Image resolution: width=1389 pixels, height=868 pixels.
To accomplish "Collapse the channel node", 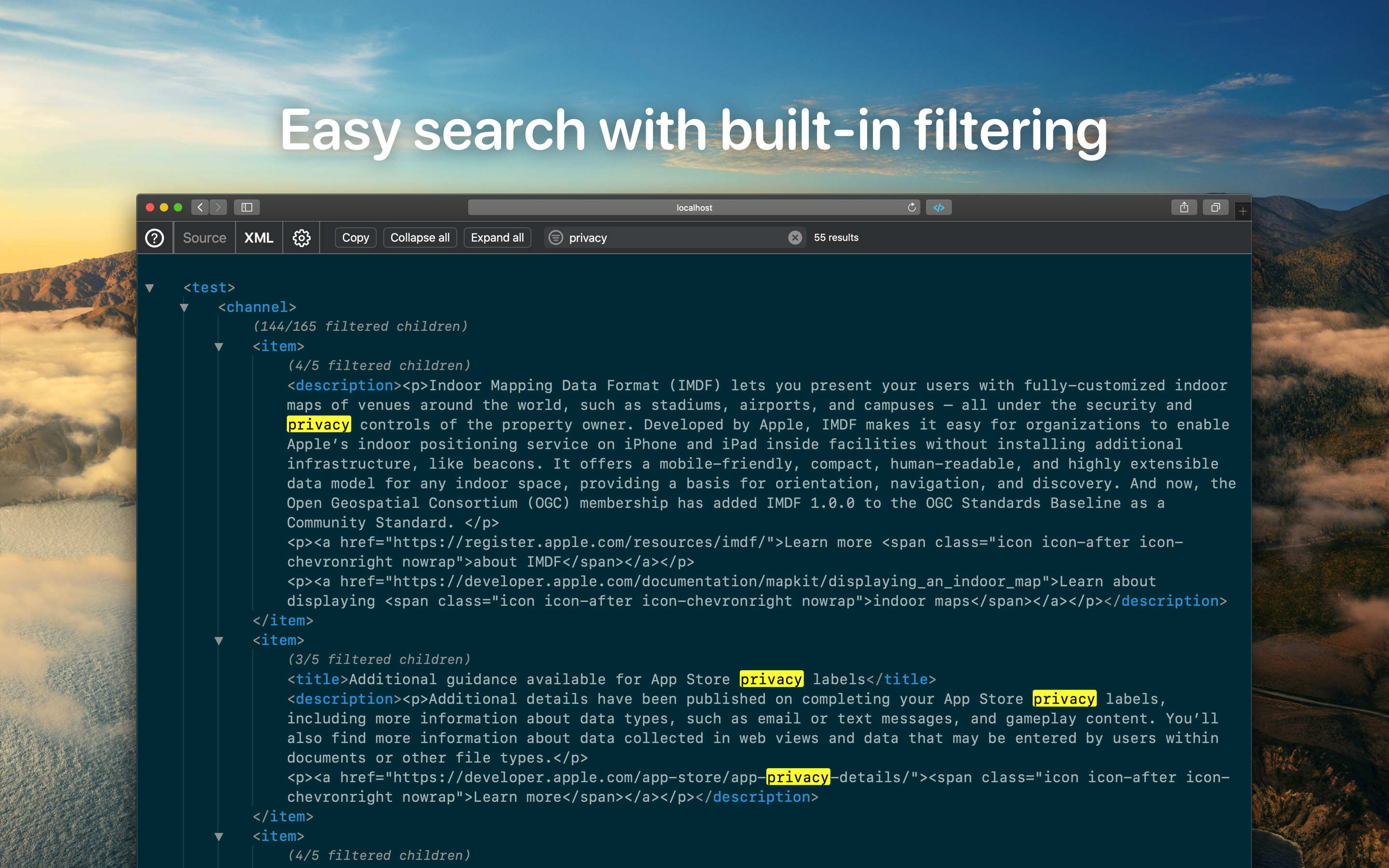I will [184, 308].
